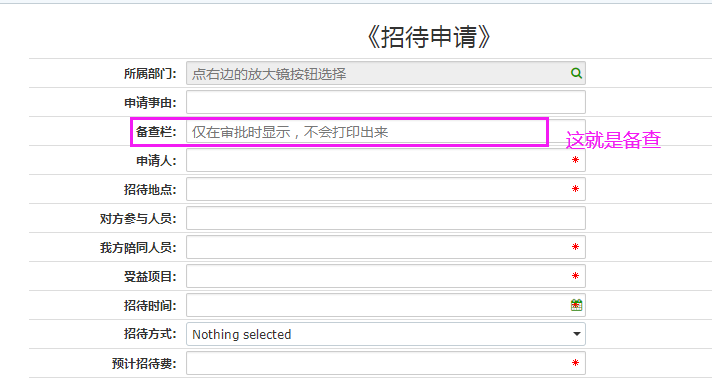Click the 《招待申请》 form title
The width and height of the screenshot is (712, 378).
pyautogui.click(x=428, y=36)
